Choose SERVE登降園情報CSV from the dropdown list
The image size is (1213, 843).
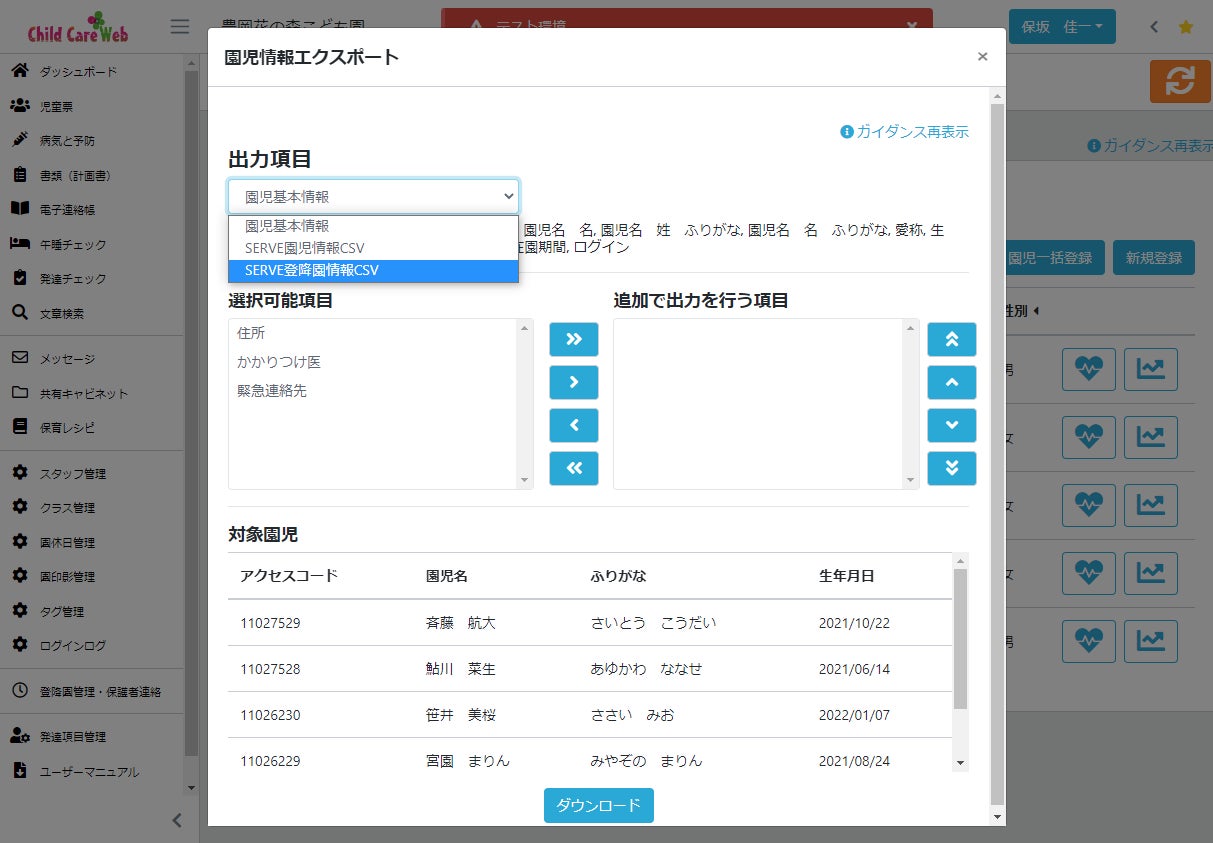(x=373, y=270)
